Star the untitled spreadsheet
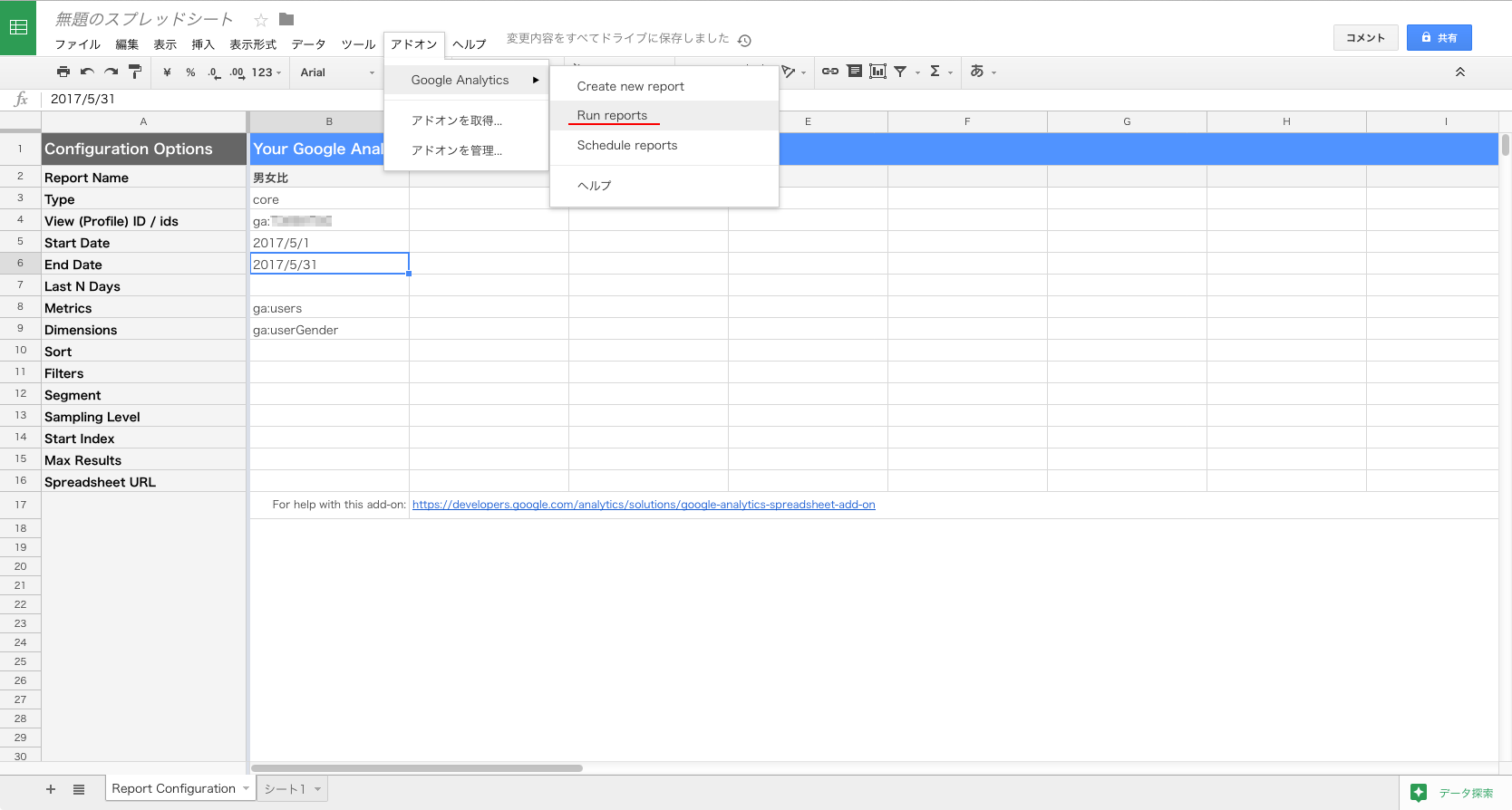This screenshot has height=810, width=1512. (261, 19)
